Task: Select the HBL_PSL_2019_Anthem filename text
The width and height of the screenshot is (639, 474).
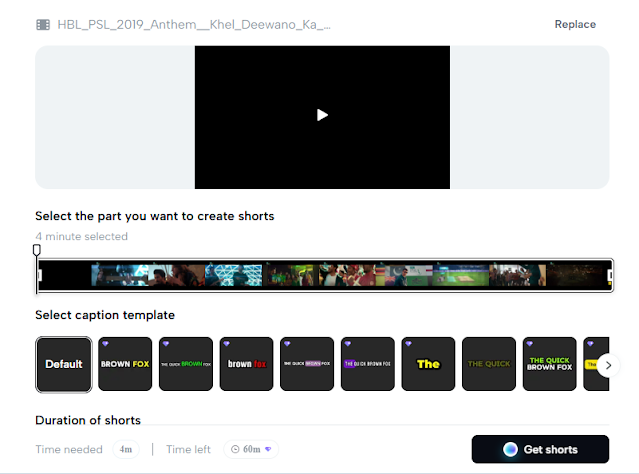Action: coord(194,25)
